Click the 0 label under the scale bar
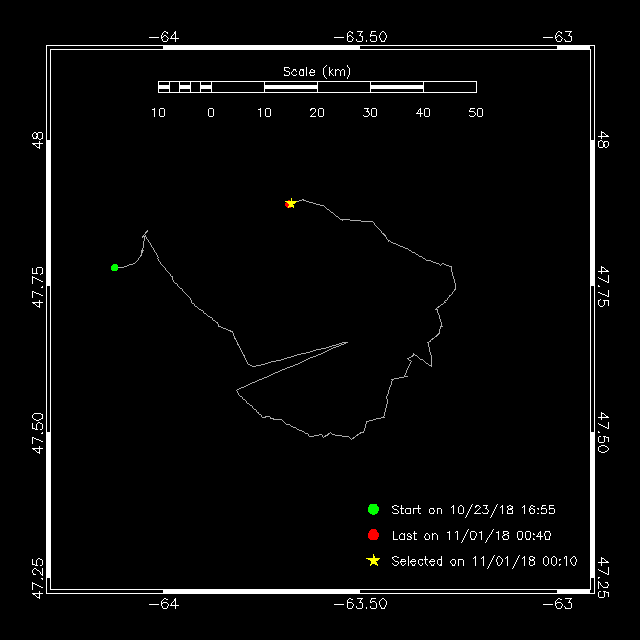640x640 pixels. click(211, 113)
